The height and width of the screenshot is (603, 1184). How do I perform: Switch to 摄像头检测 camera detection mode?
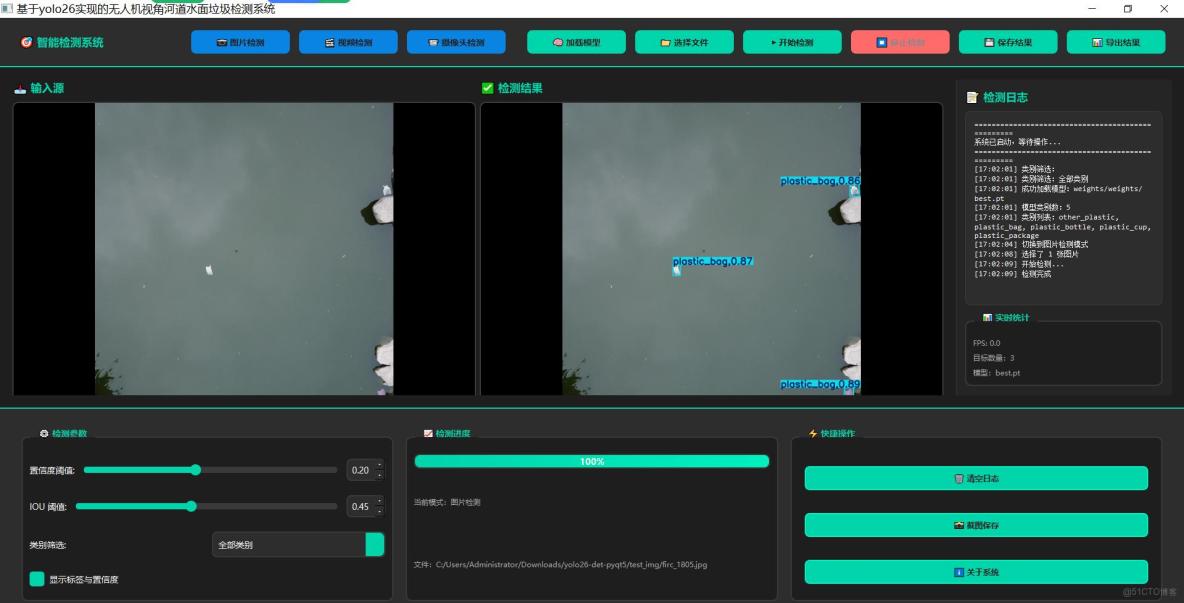pyautogui.click(x=456, y=42)
